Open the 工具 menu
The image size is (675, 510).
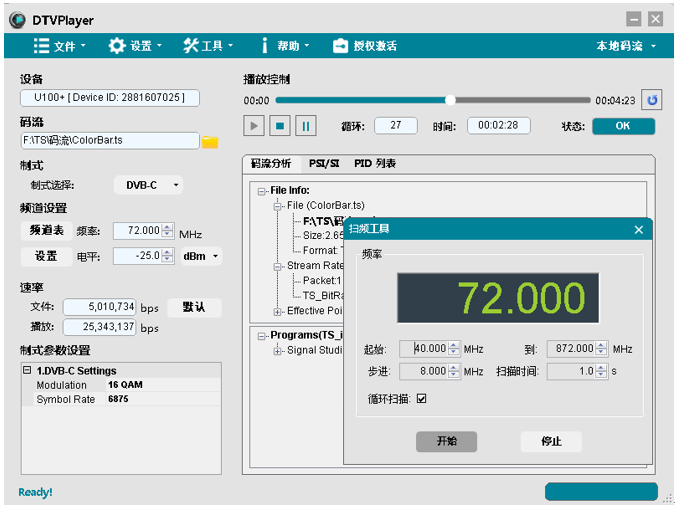[208, 46]
